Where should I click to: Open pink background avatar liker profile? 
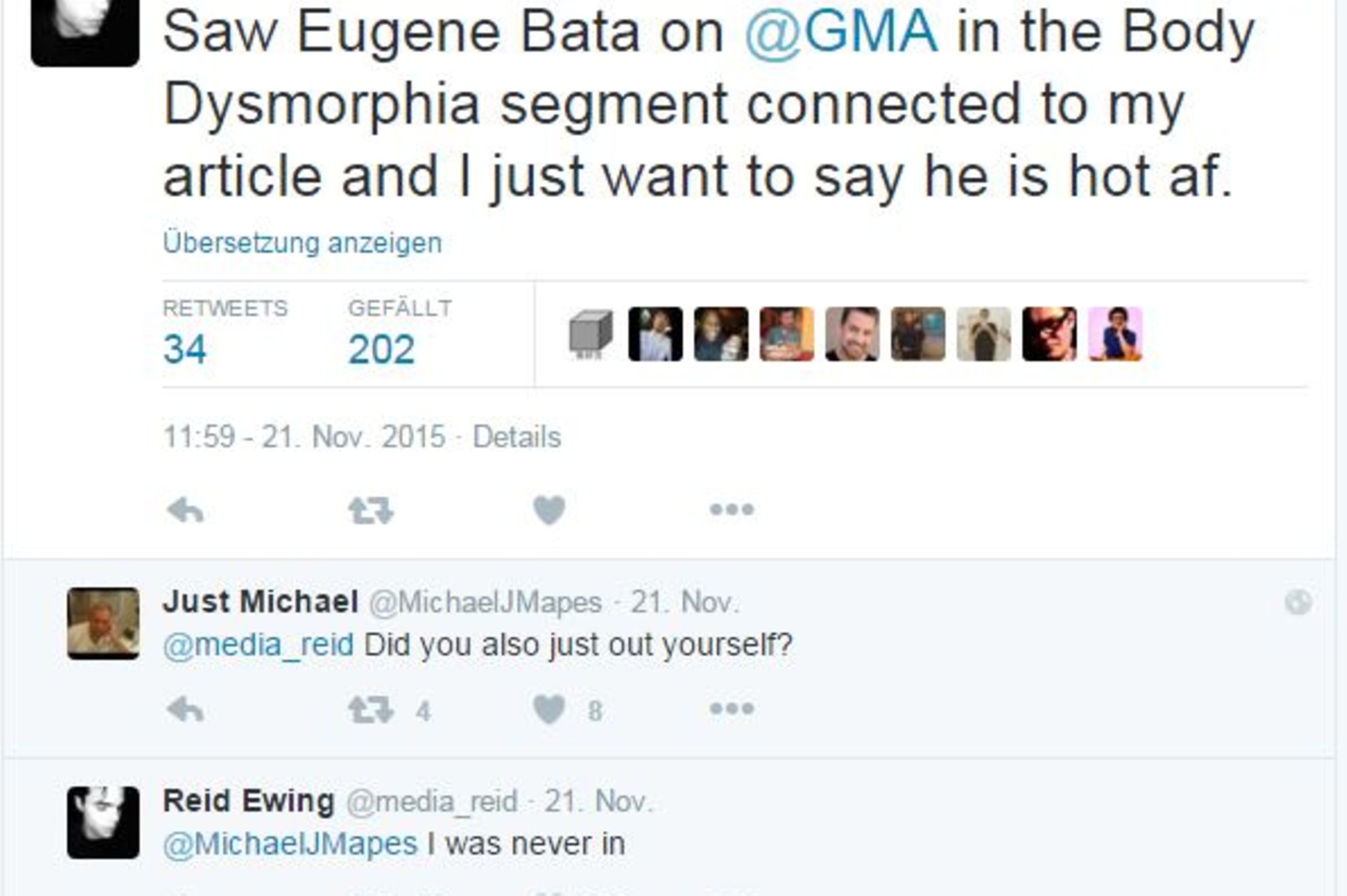coord(1115,334)
